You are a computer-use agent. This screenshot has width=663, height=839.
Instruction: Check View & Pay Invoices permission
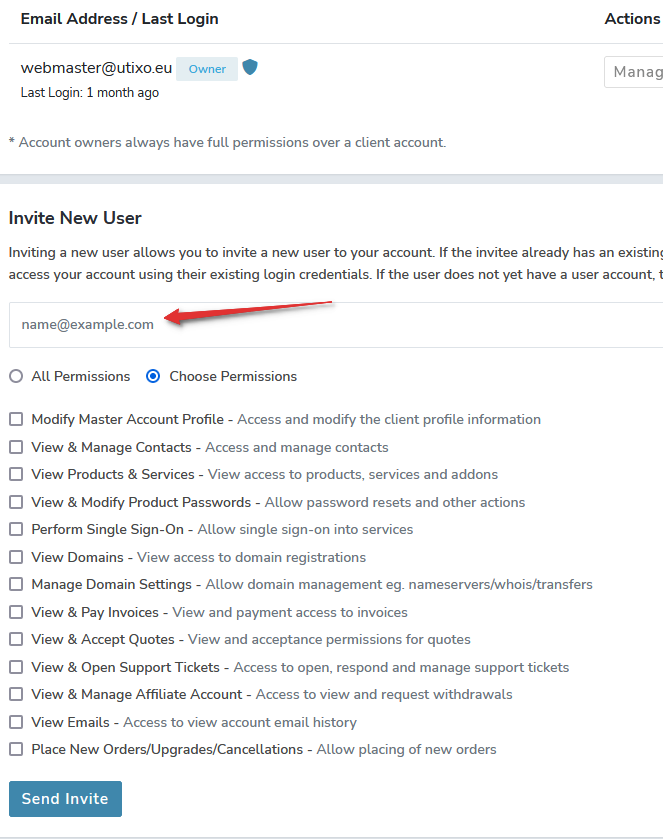pos(16,612)
